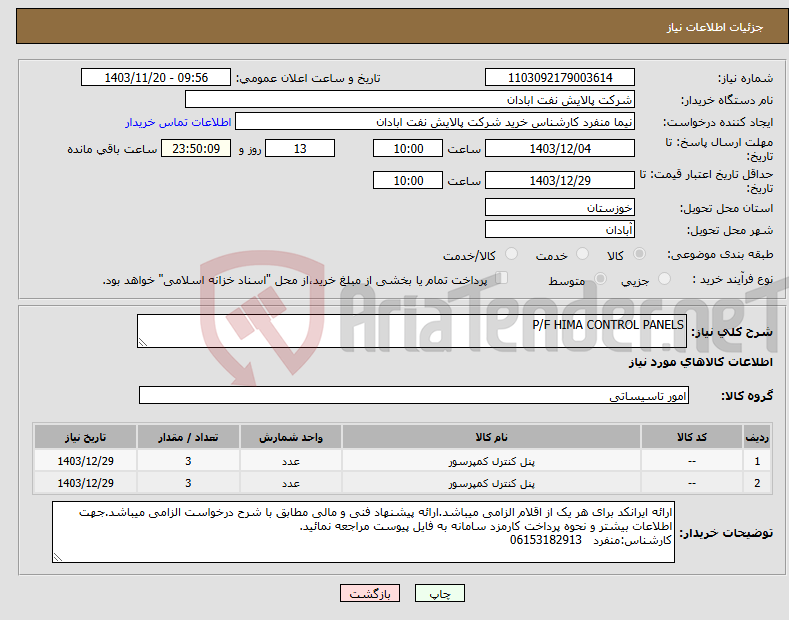Open the اطلاعات تماس خریدار link
The height and width of the screenshot is (620, 789).
coord(178,122)
